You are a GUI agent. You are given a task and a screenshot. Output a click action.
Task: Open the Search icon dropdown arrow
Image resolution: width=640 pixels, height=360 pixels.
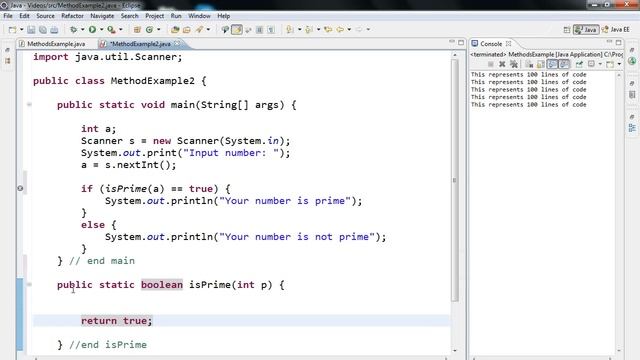coord(208,29)
